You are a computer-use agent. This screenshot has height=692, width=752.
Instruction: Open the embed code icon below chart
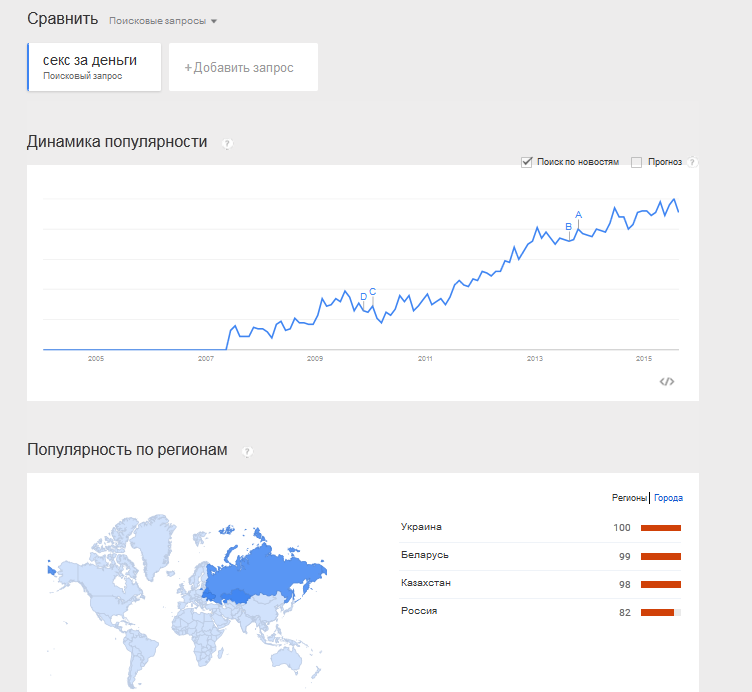667,381
